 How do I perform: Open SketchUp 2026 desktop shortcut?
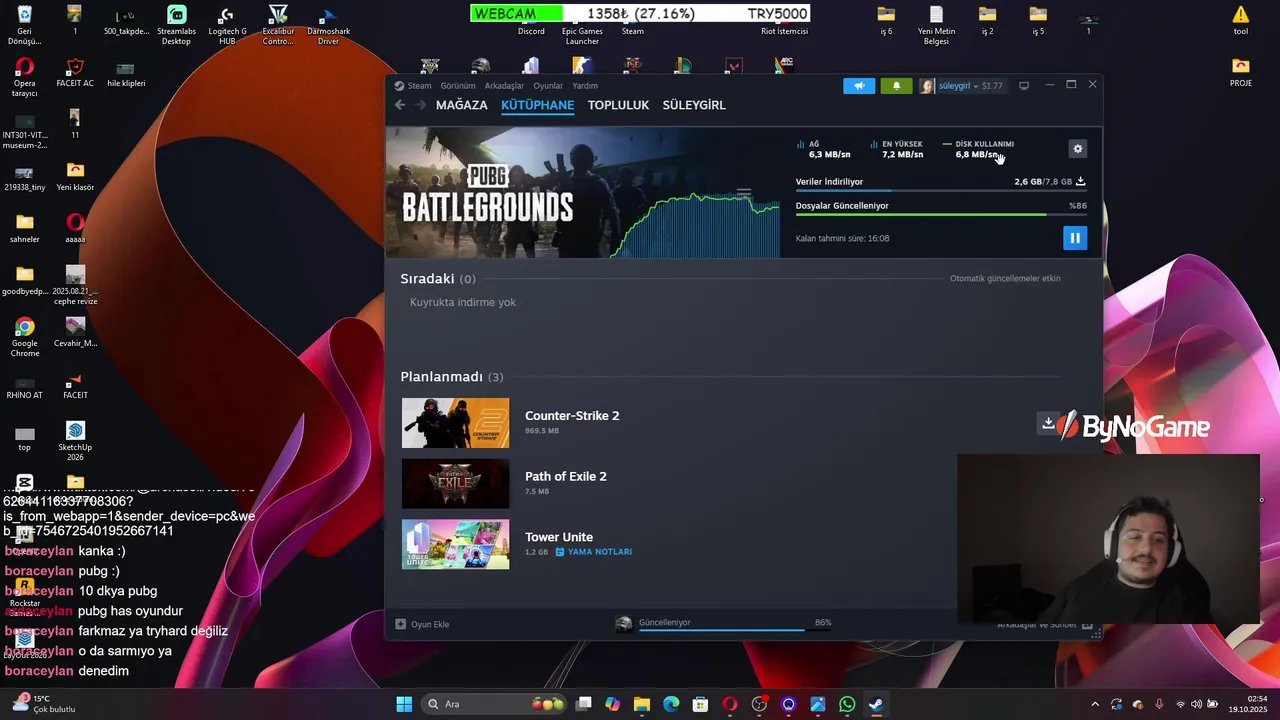coord(75,441)
